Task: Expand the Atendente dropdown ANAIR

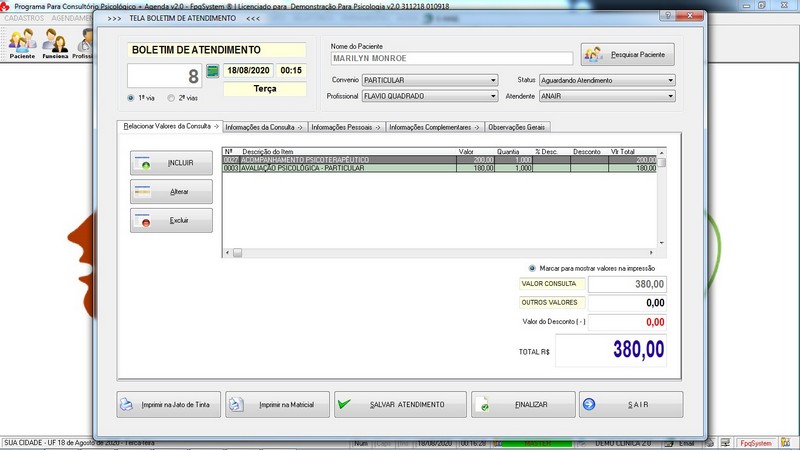Action: click(607, 96)
